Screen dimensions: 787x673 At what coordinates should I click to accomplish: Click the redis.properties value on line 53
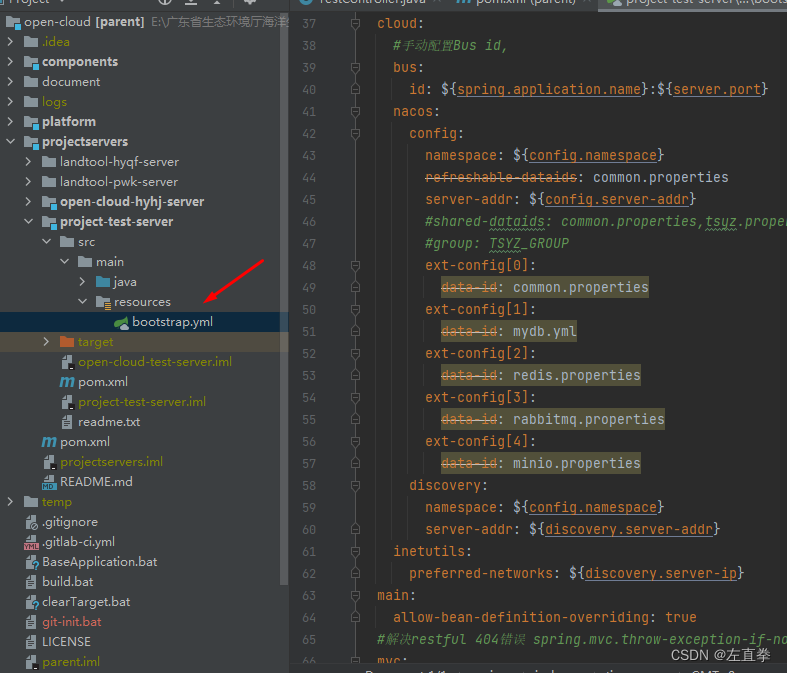(576, 375)
